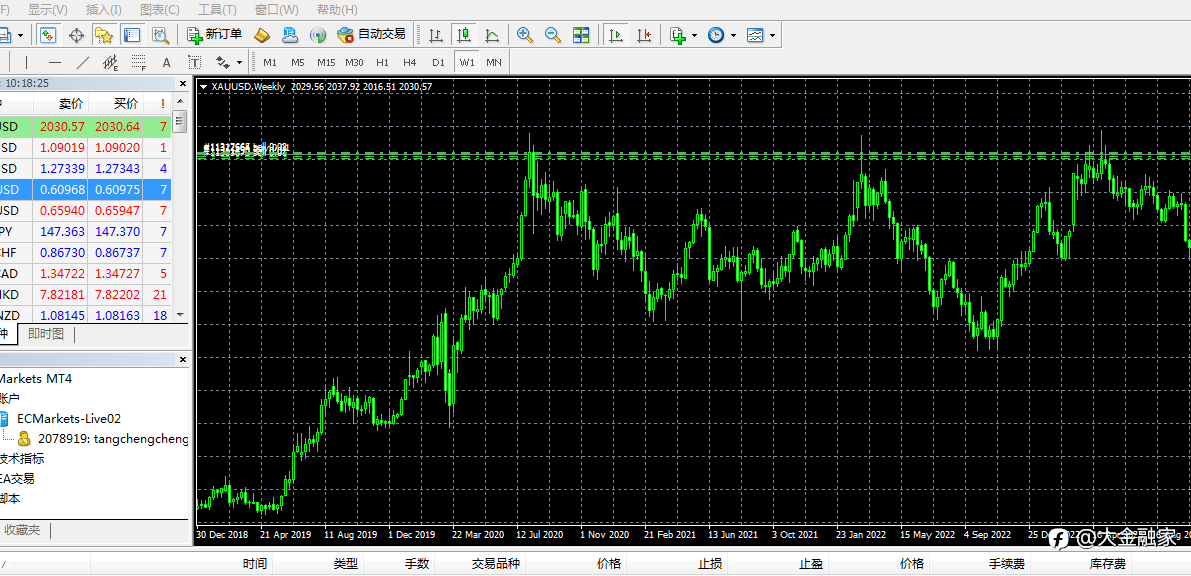
Task: Click the 买价 column header
Action: coord(125,104)
